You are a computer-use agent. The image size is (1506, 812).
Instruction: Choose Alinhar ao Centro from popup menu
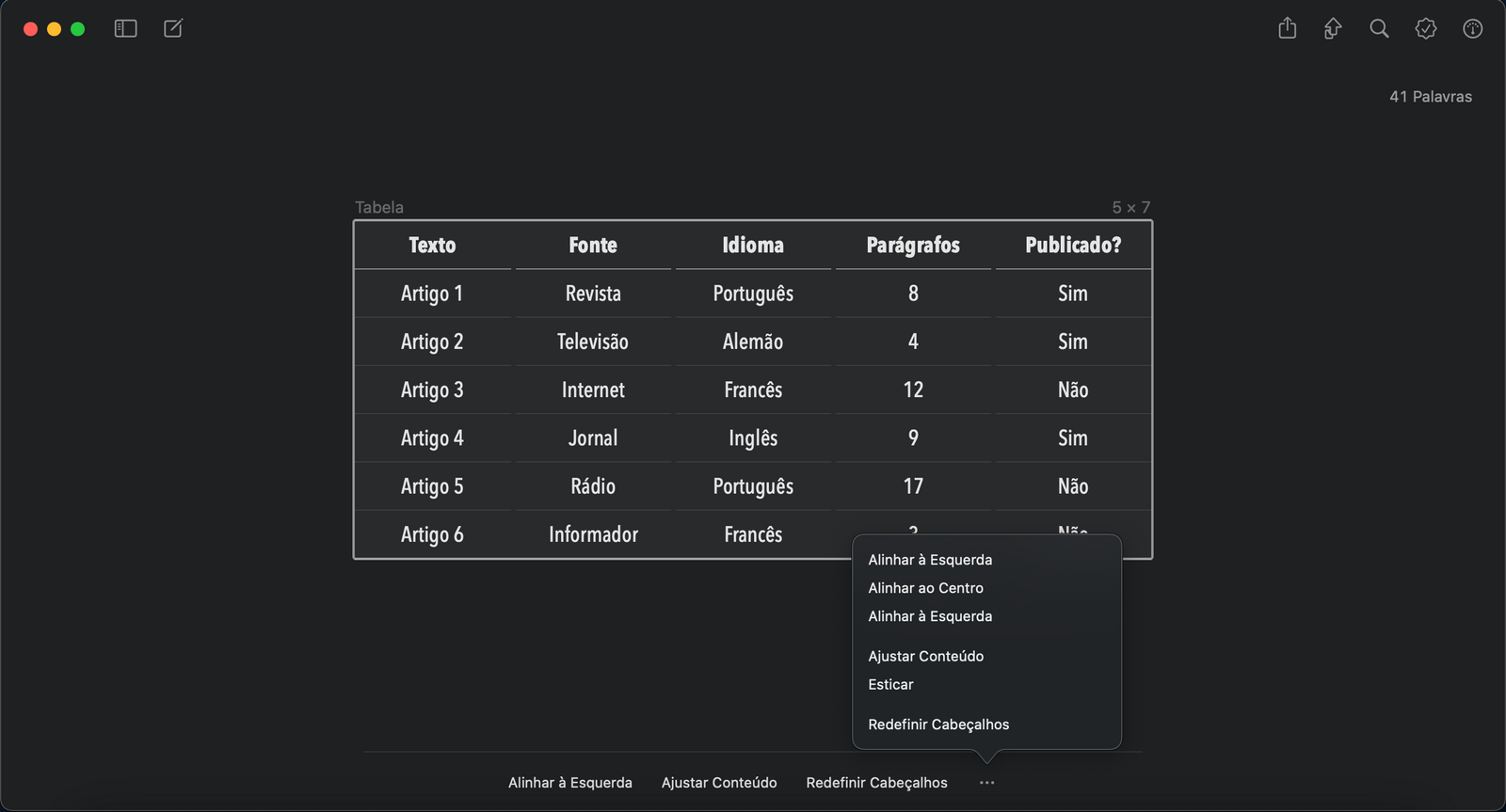[x=925, y=588]
